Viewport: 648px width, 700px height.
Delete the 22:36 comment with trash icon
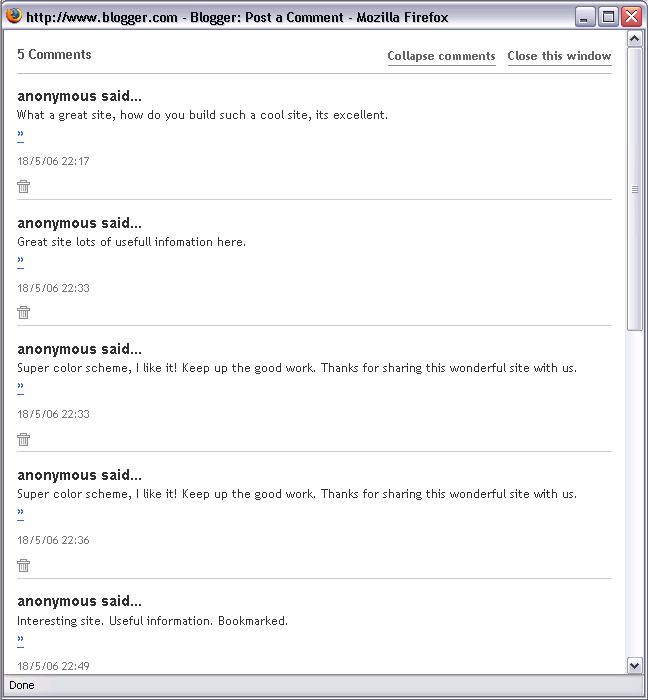click(24, 566)
